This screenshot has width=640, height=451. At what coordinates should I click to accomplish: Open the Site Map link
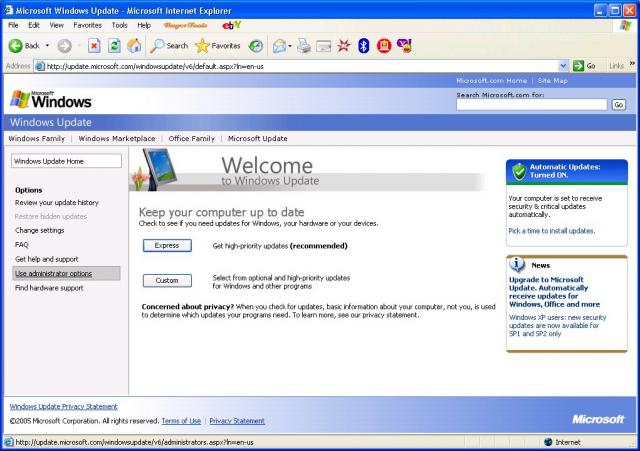(552, 81)
